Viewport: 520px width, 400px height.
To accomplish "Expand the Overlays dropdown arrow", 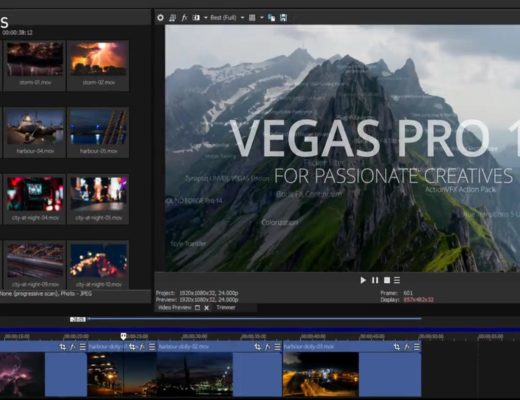I will (x=262, y=18).
